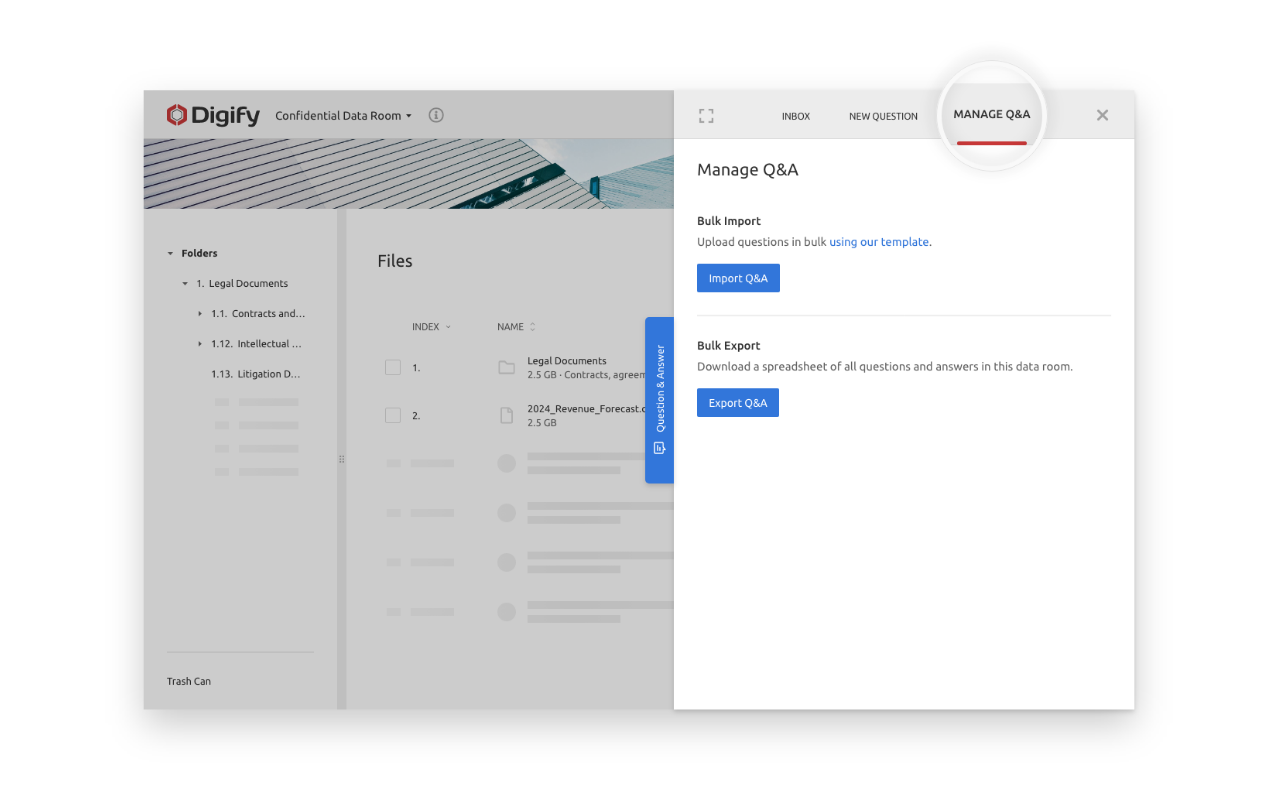Check the box for row 1
1280x800 pixels.
[x=393, y=367]
